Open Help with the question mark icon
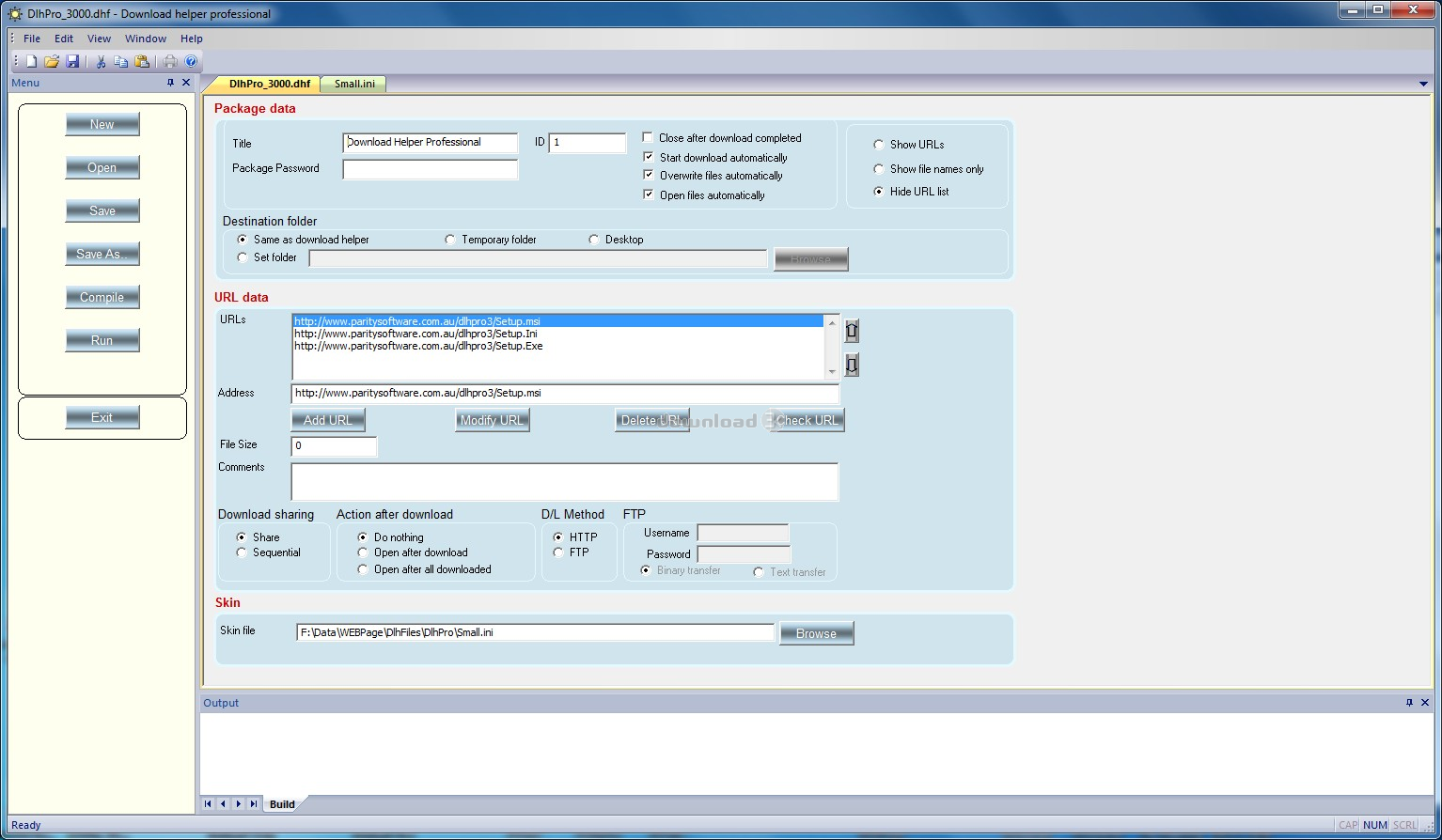The image size is (1442, 840). (x=191, y=61)
